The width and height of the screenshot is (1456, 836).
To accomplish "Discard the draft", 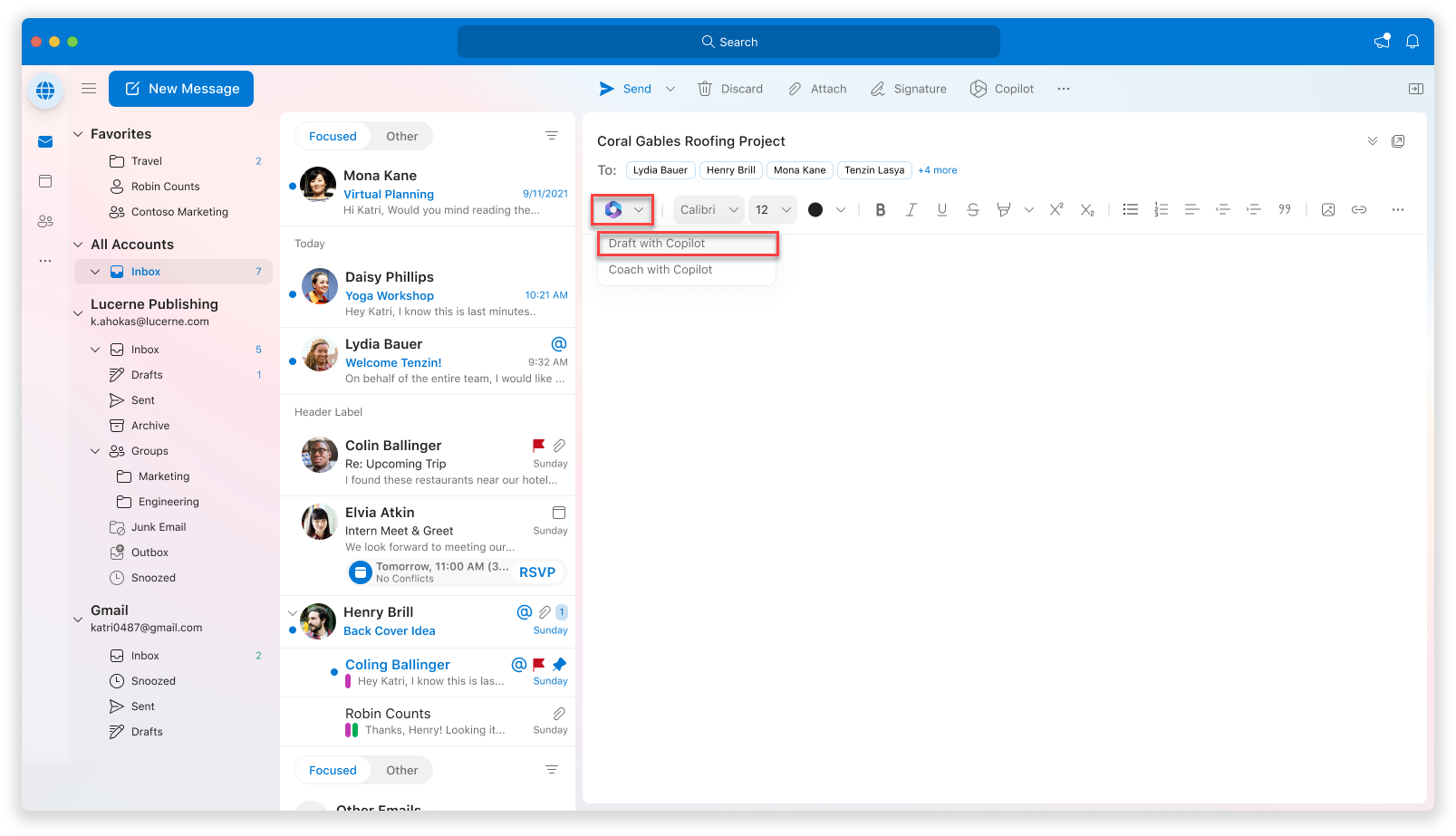I will (730, 89).
